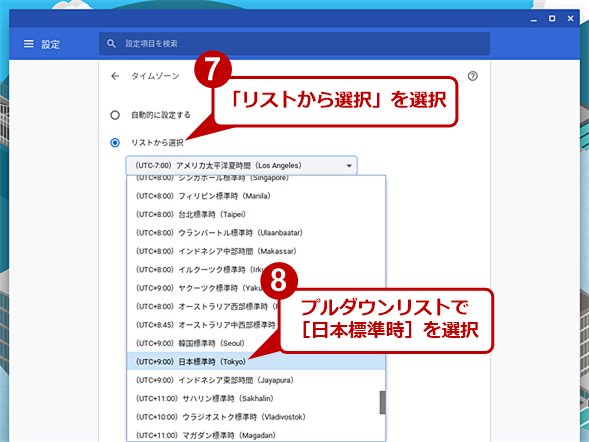The image size is (589, 442).
Task: Focus the 設定項目を検索 search field
Action: 294,44
